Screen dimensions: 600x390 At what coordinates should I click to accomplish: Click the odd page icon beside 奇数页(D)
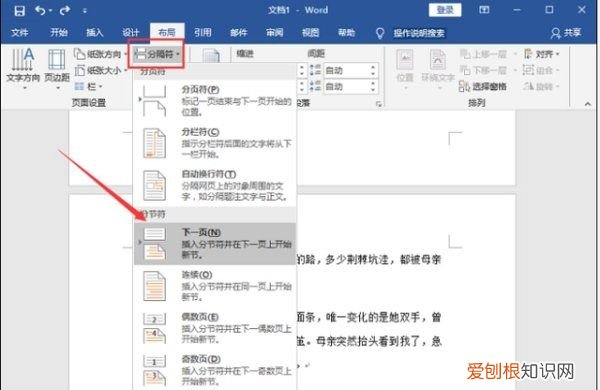click(155, 370)
